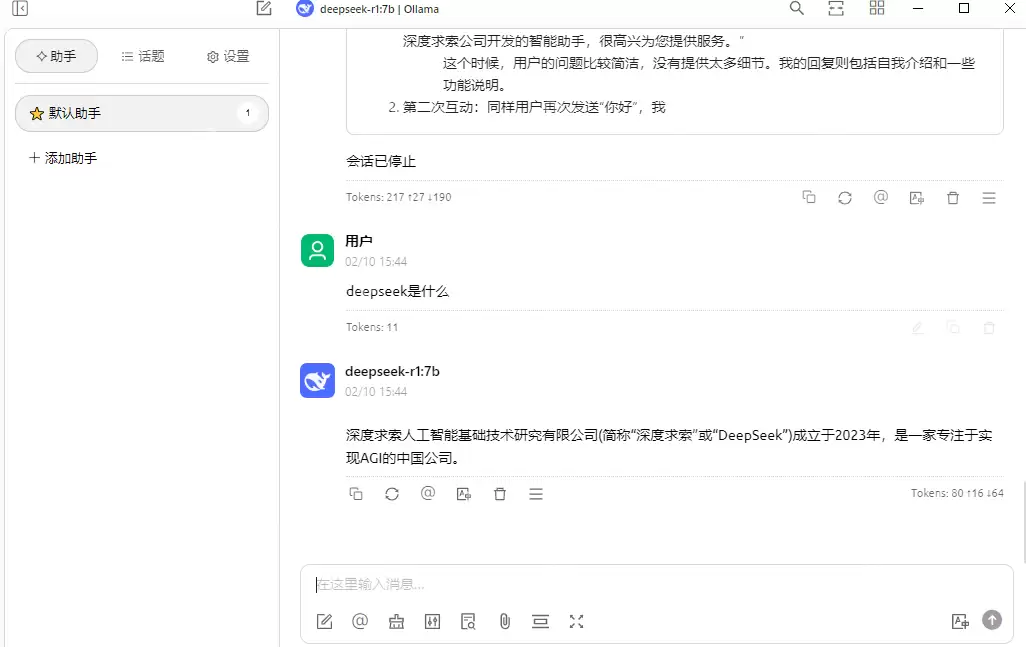Open the app grid menu in title bar
Image resolution: width=1026 pixels, height=647 pixels.
coord(877,9)
